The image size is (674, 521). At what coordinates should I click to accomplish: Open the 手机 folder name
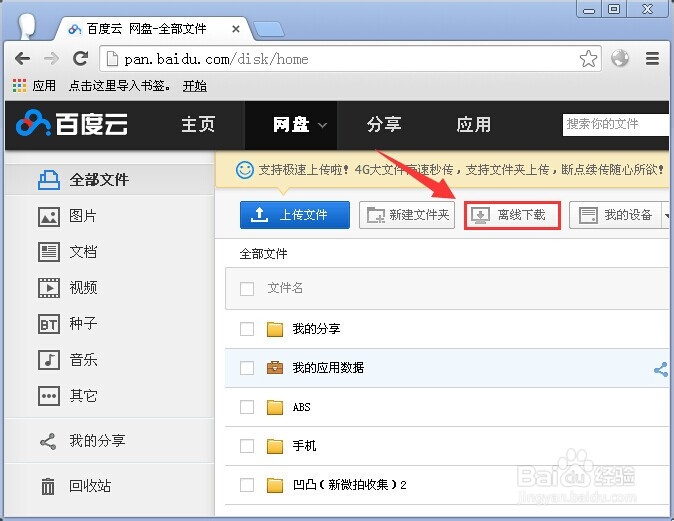point(304,446)
